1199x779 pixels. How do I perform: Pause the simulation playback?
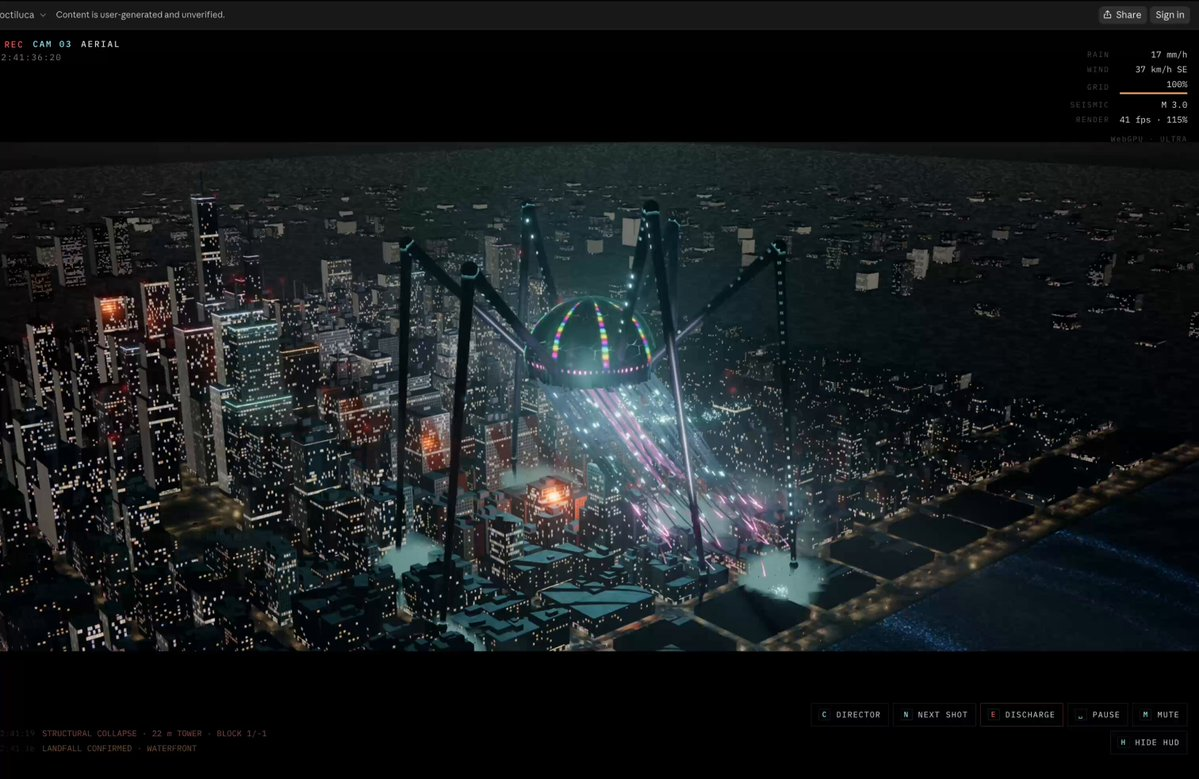point(1097,715)
